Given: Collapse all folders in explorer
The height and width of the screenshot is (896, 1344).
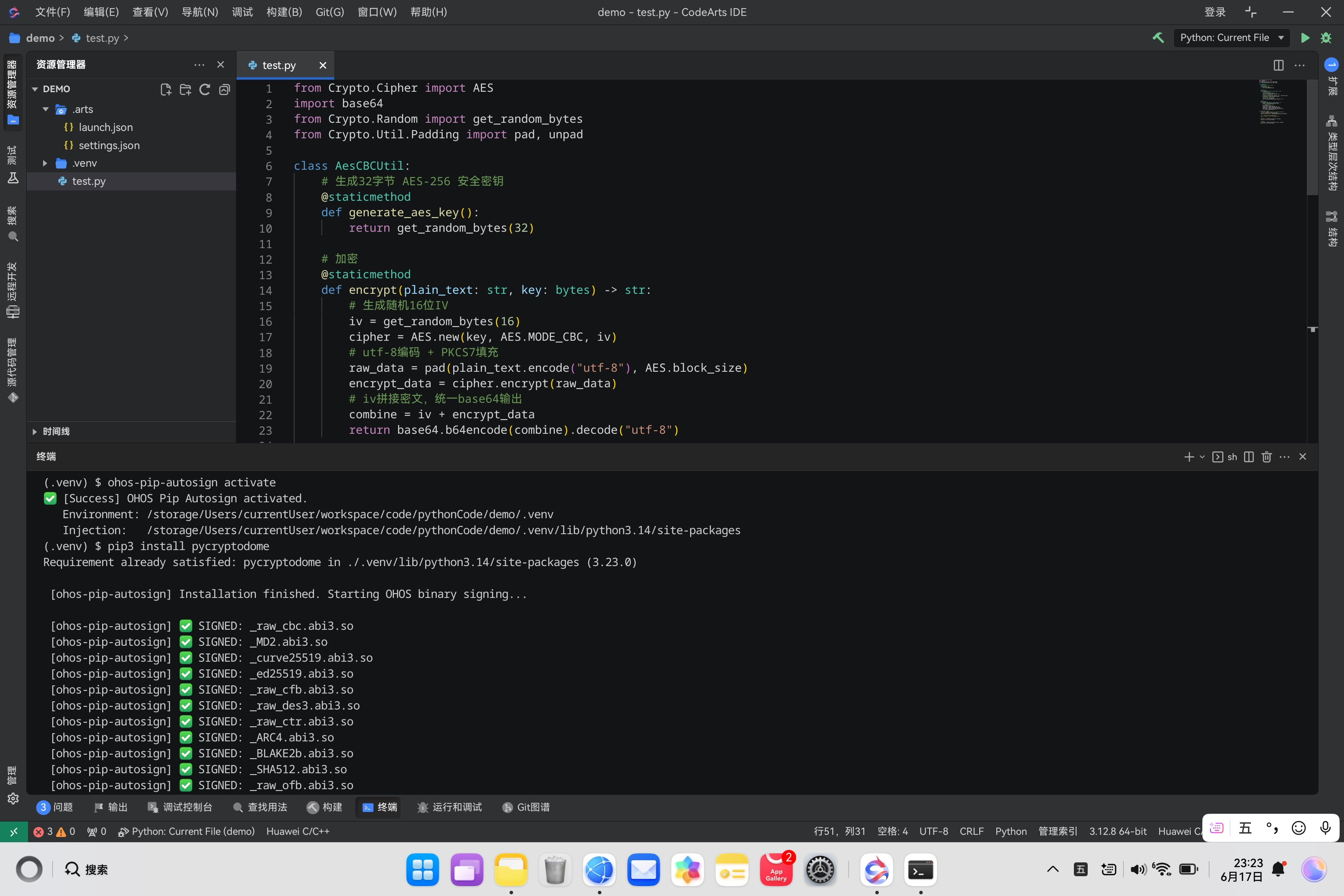Looking at the screenshot, I should [224, 89].
